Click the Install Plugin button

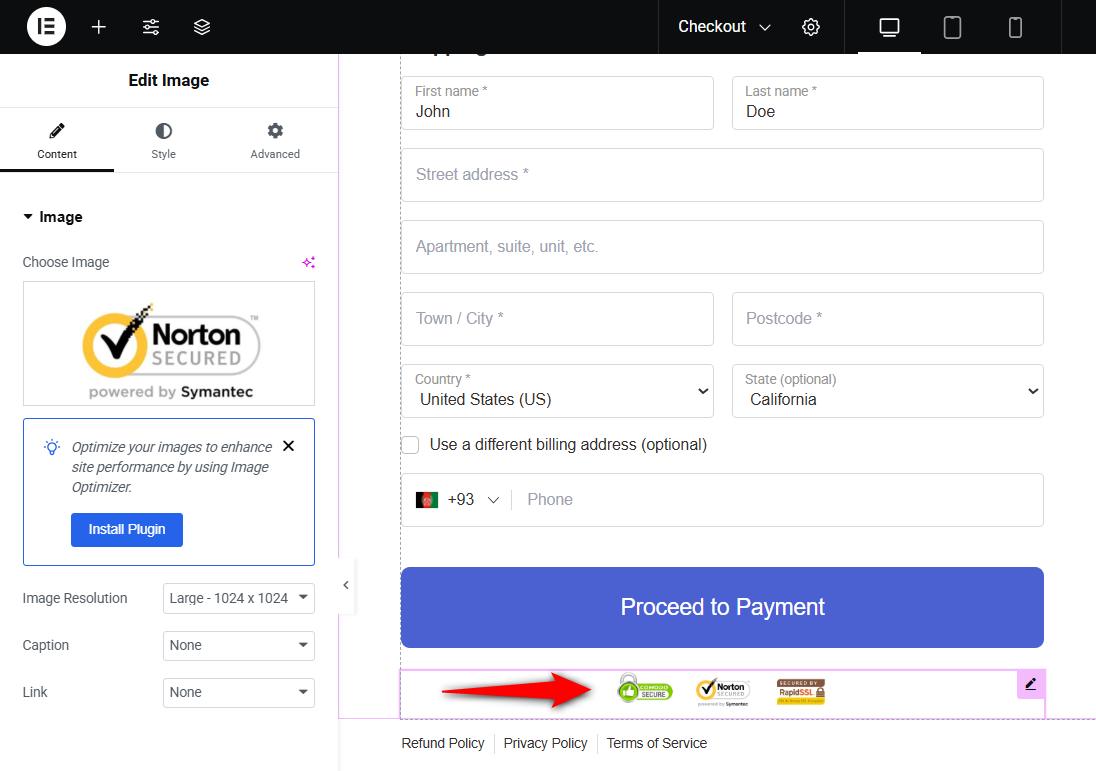127,529
